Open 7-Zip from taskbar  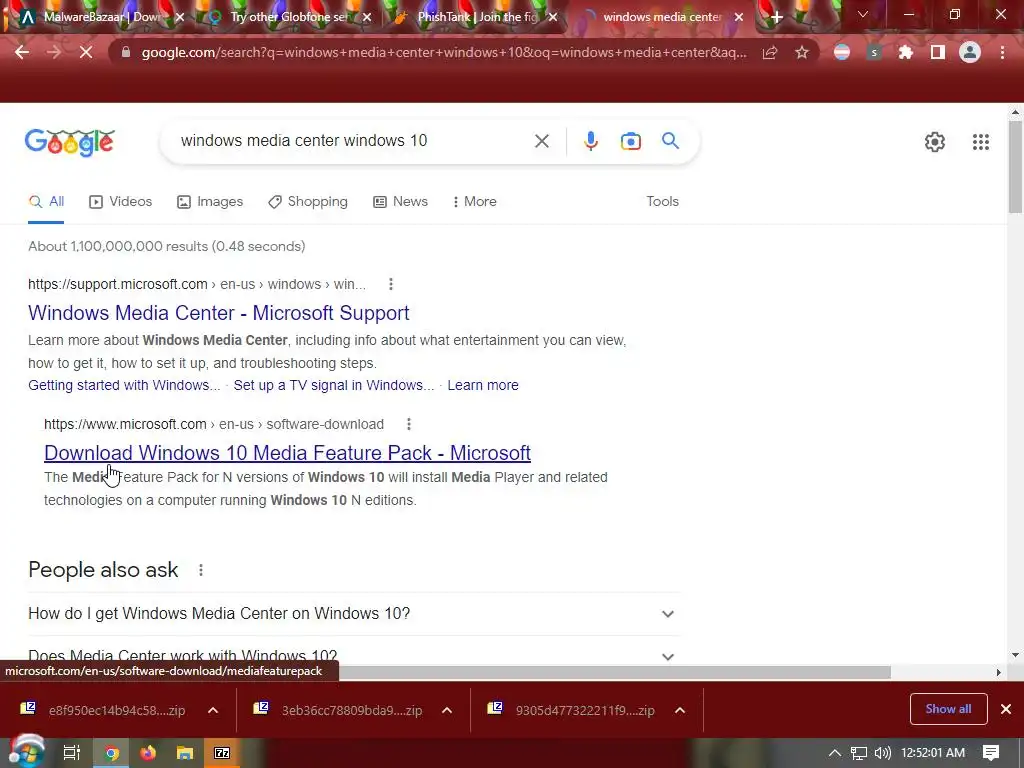point(222,753)
